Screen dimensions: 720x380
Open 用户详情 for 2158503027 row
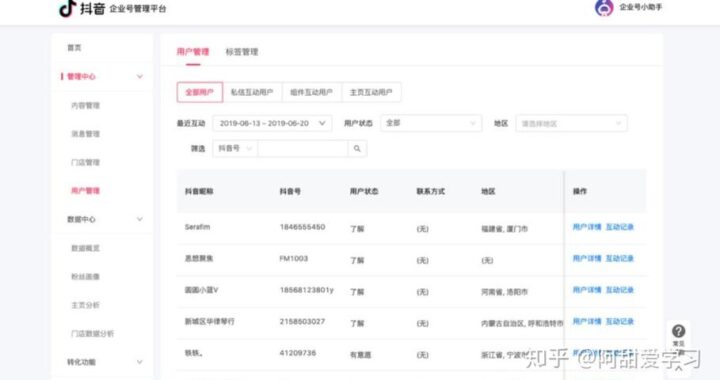(587, 321)
